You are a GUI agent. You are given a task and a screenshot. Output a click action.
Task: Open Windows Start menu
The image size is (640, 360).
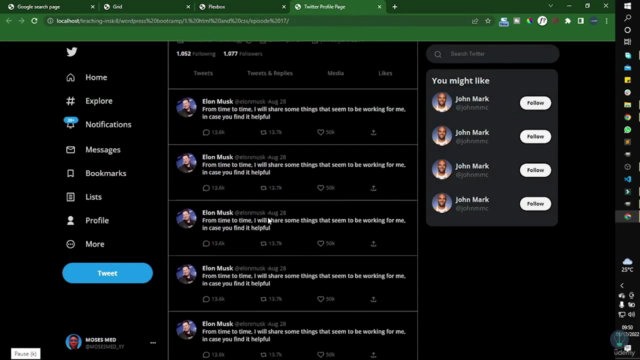628,6
